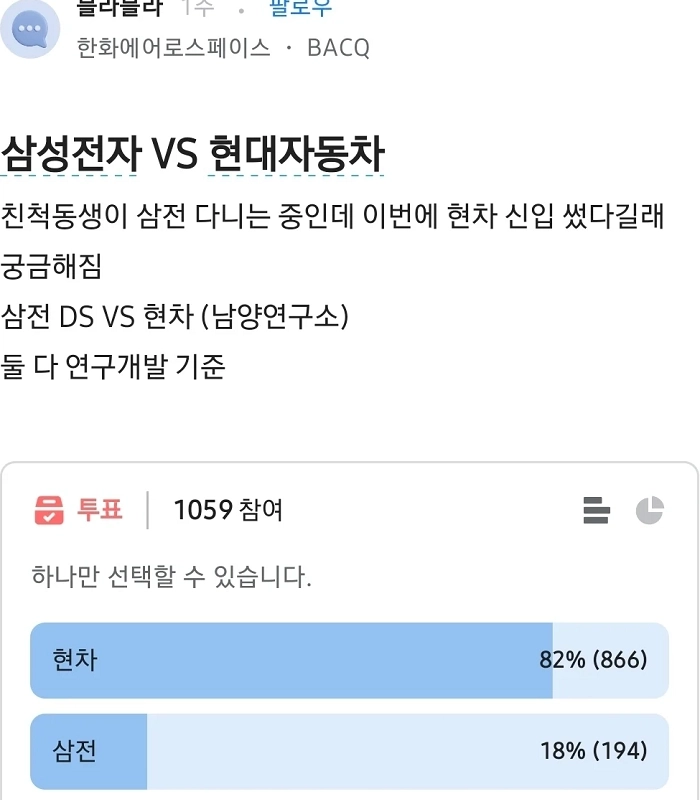
Task: Open the 현대자동차 keyword in title
Action: (296, 155)
